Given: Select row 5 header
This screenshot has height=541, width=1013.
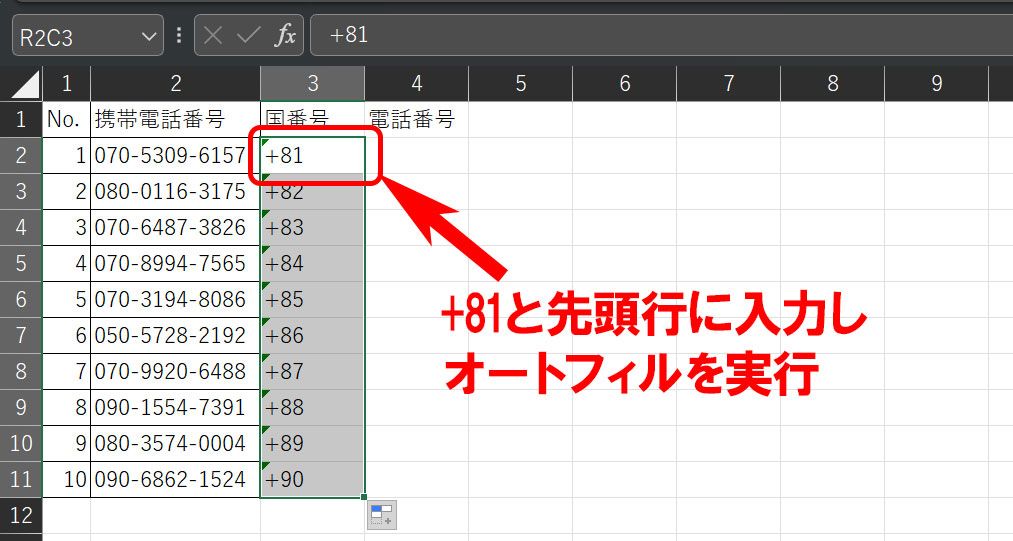Looking at the screenshot, I should [21, 263].
